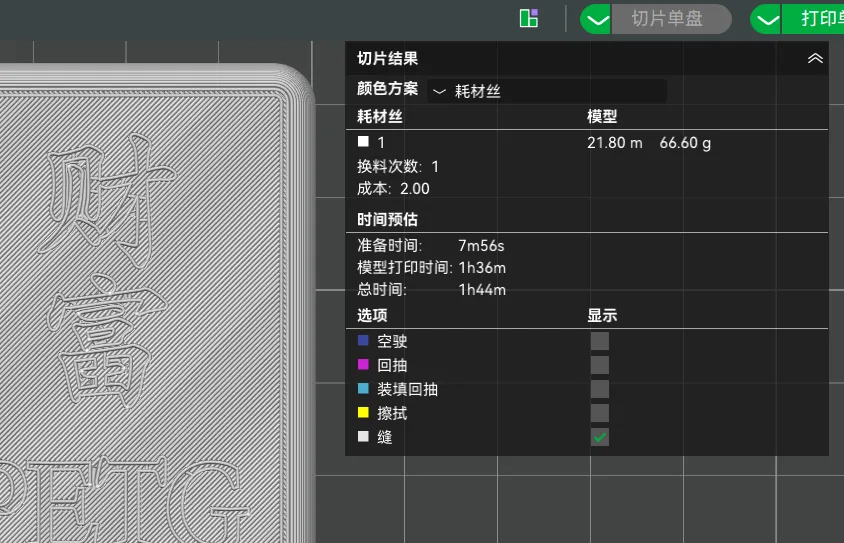Screen dimensions: 844x543
Task: Click the blue 空驶 legend icon
Action: click(x=364, y=341)
